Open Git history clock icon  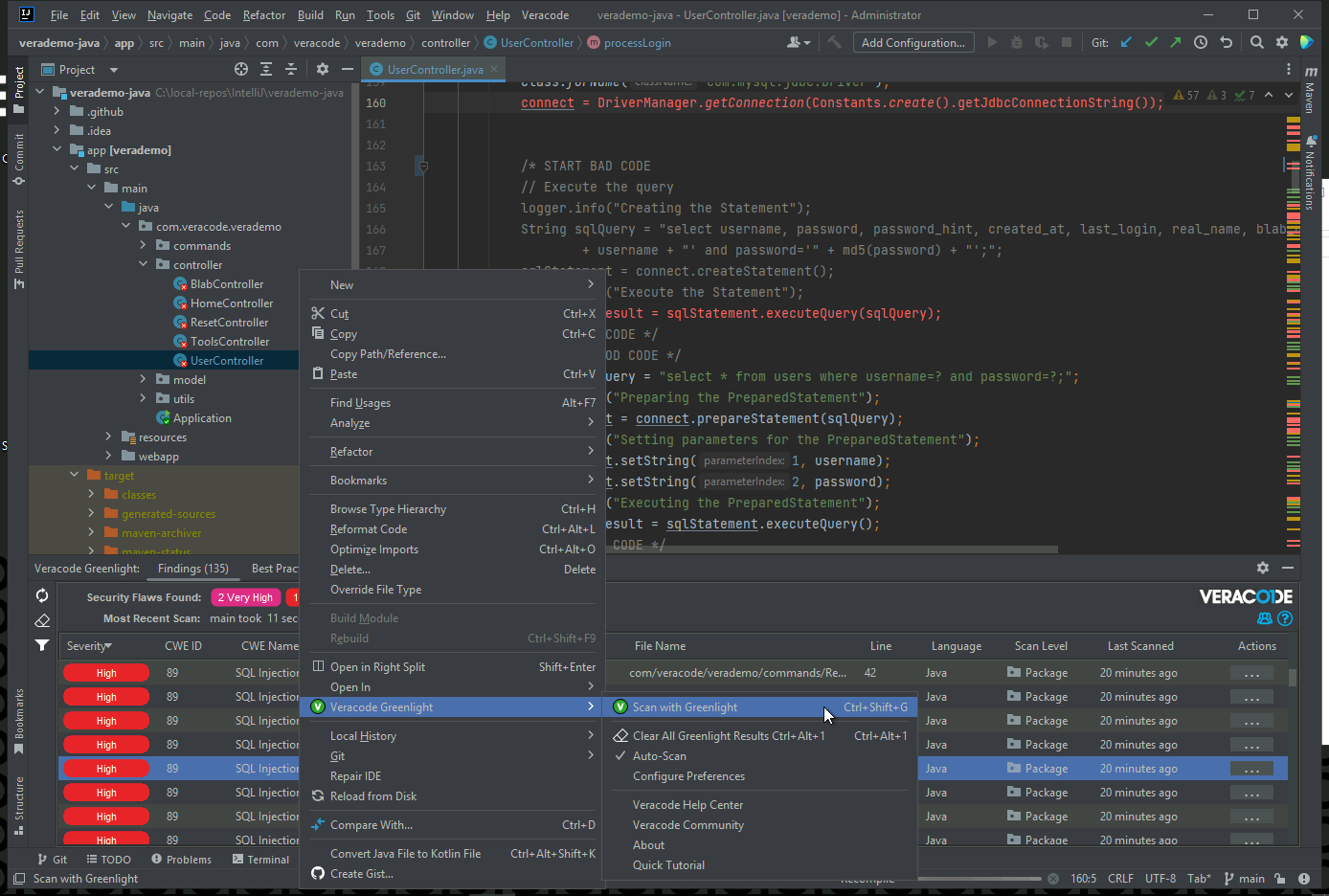(x=1201, y=42)
